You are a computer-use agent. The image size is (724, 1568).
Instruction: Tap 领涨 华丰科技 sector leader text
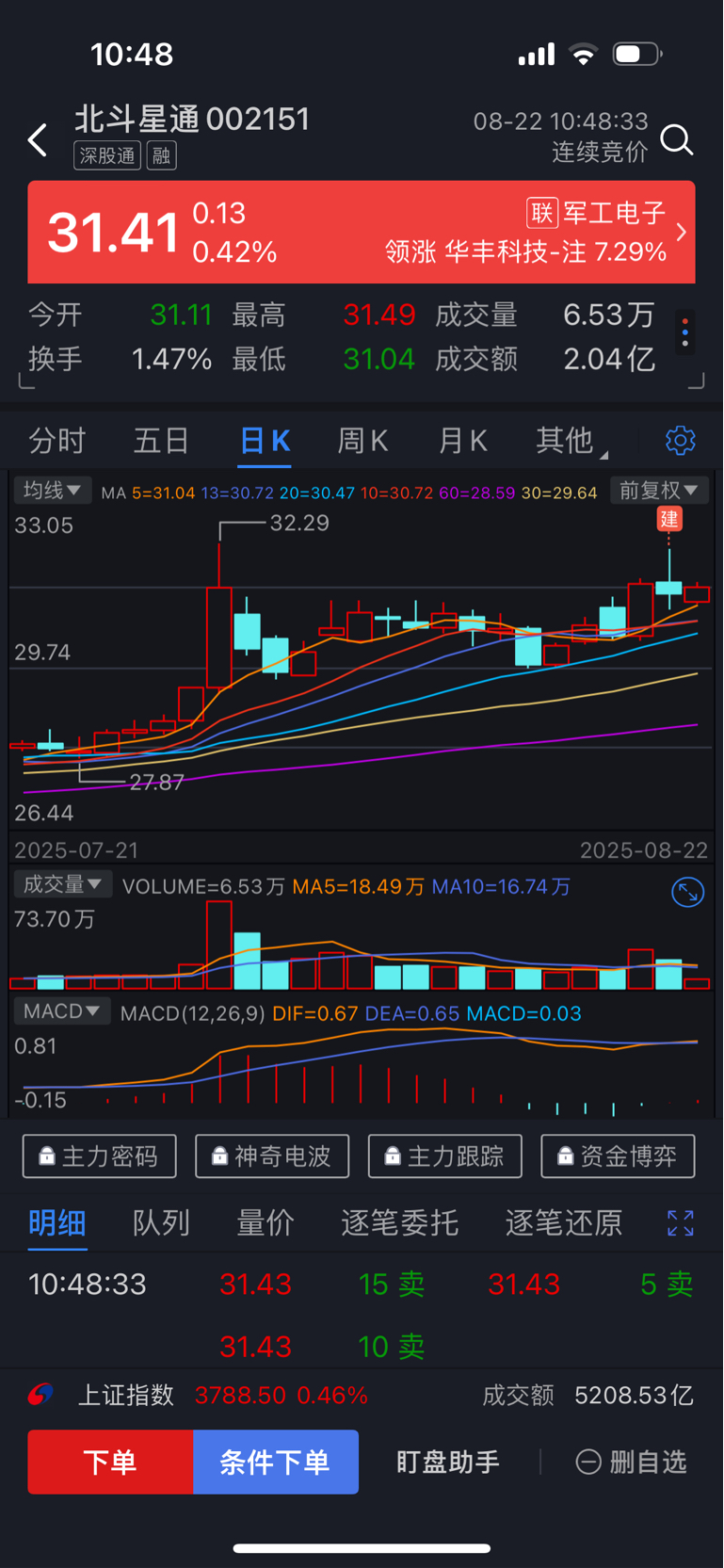(x=525, y=251)
